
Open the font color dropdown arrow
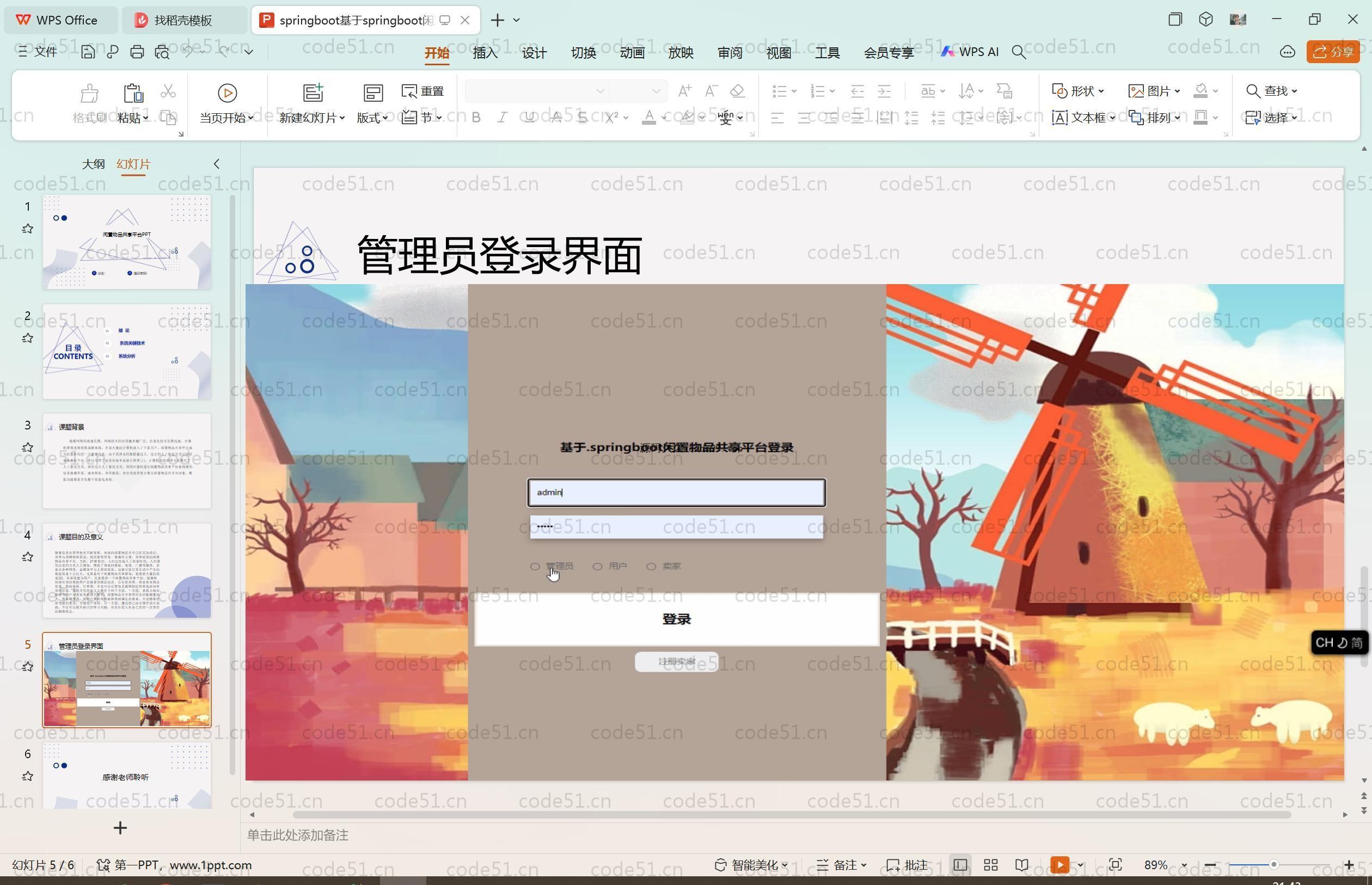664,118
